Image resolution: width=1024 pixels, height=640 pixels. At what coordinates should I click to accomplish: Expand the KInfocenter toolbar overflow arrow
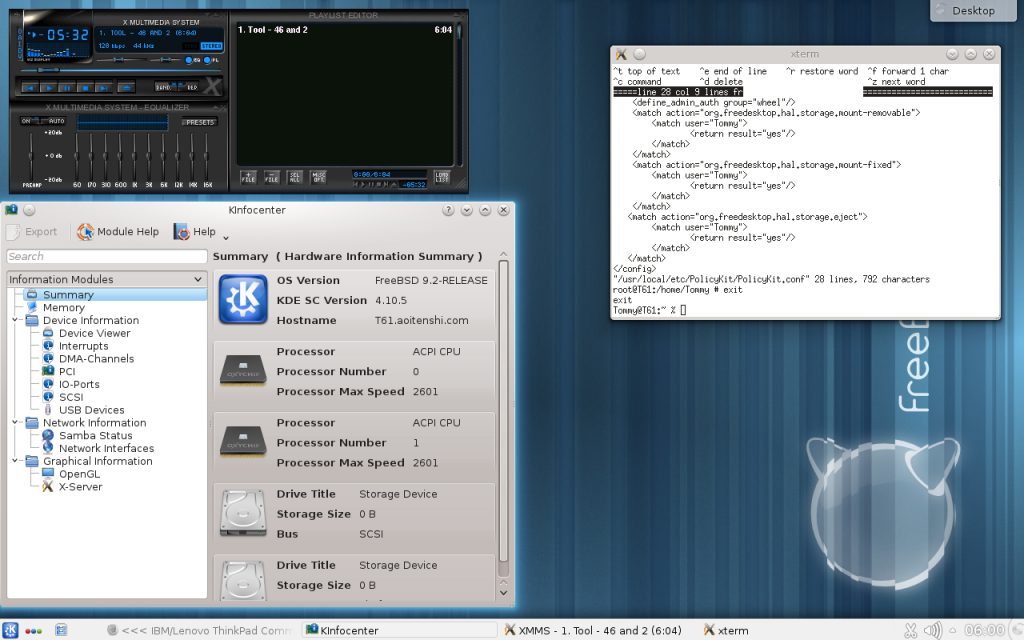coord(226,238)
